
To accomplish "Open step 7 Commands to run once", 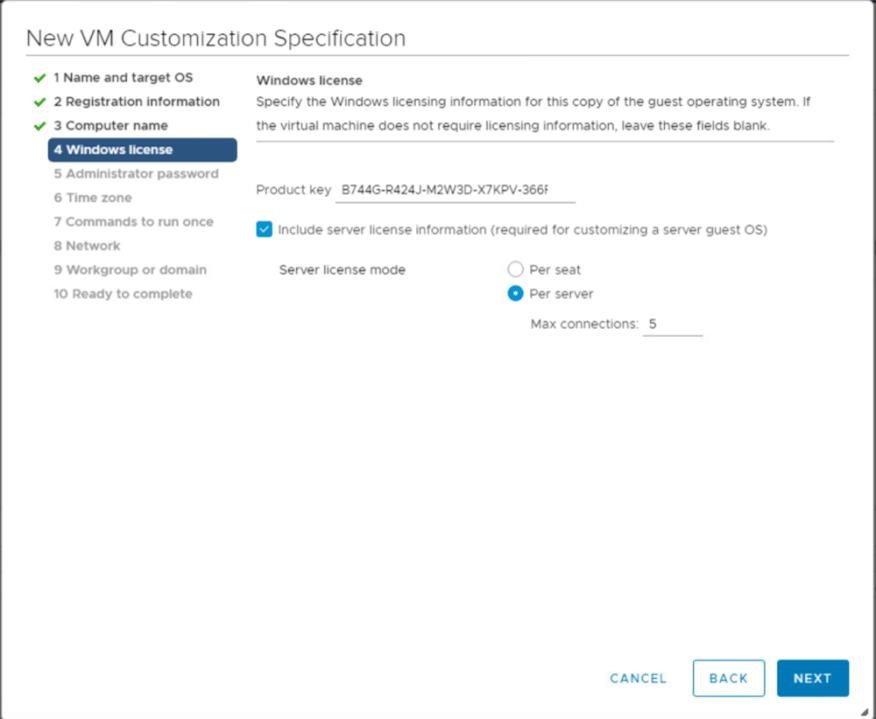I will coord(134,222).
